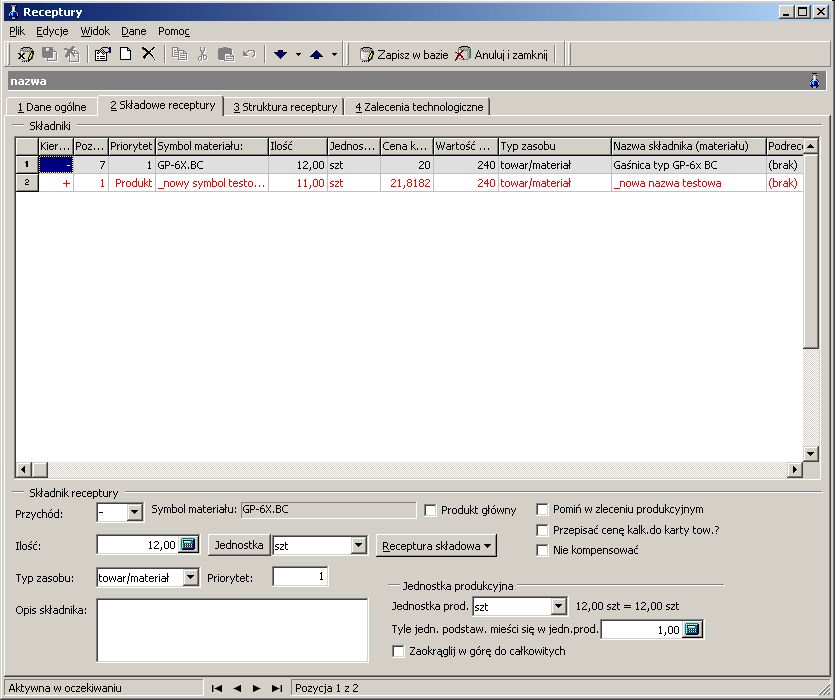Click the horizontal scrollbar left arrow in grid

pos(23,469)
